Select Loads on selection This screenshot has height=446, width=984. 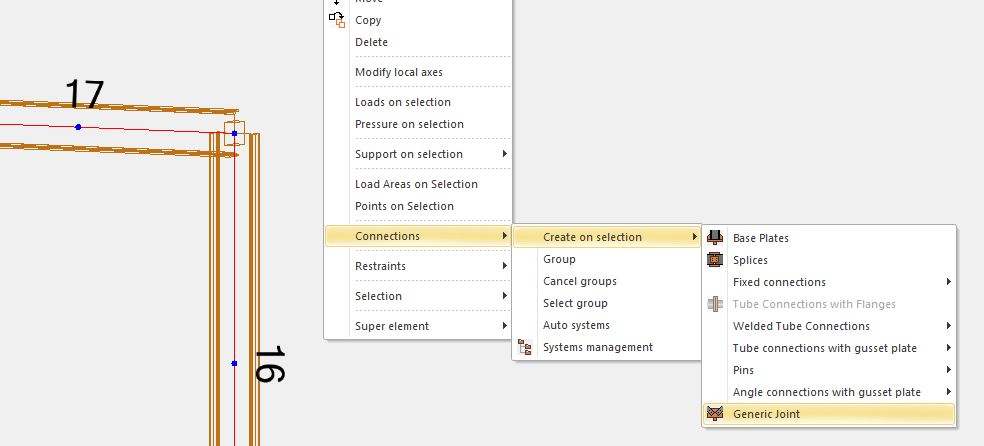[x=402, y=102]
